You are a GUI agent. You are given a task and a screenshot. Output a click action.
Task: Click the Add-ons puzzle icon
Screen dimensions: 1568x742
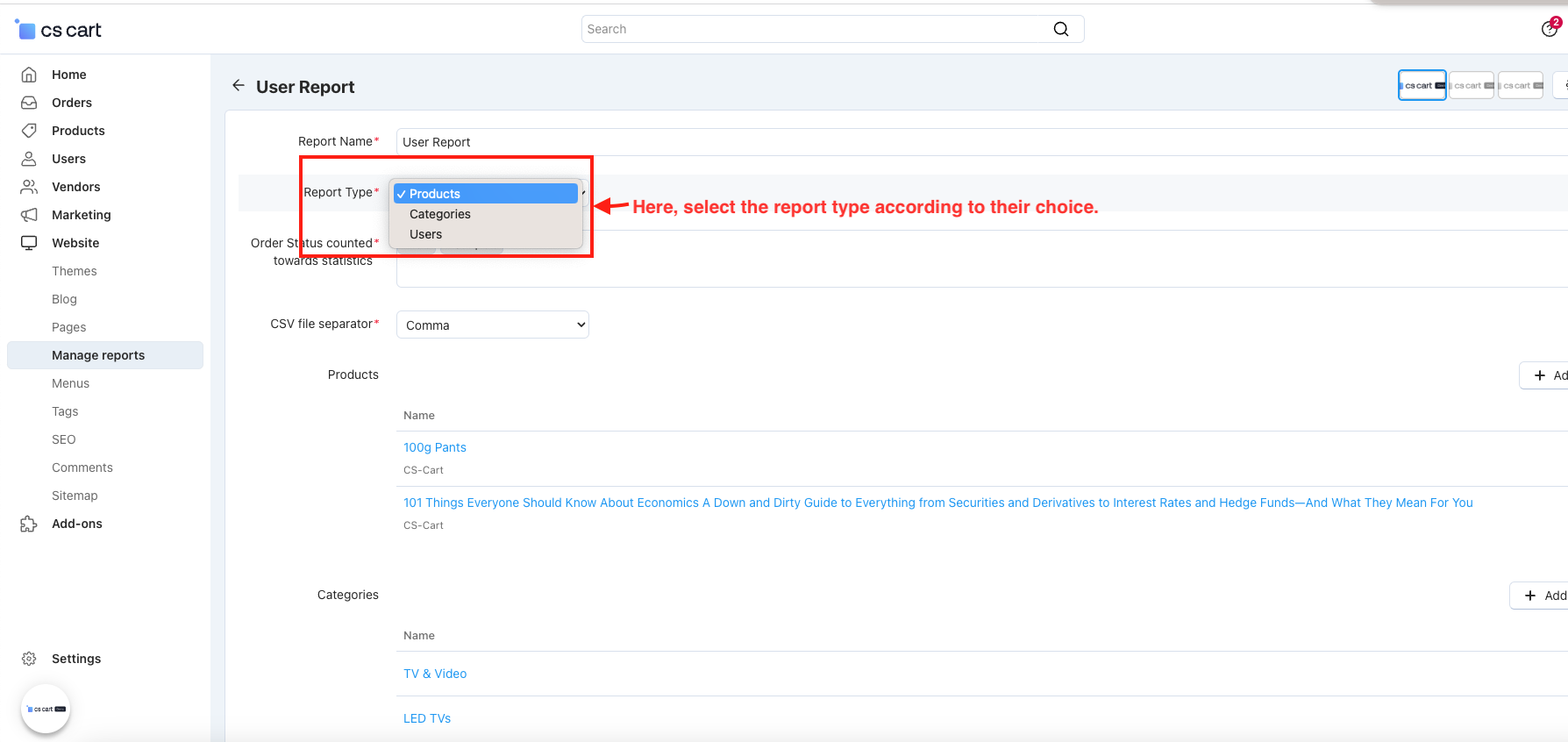click(29, 524)
